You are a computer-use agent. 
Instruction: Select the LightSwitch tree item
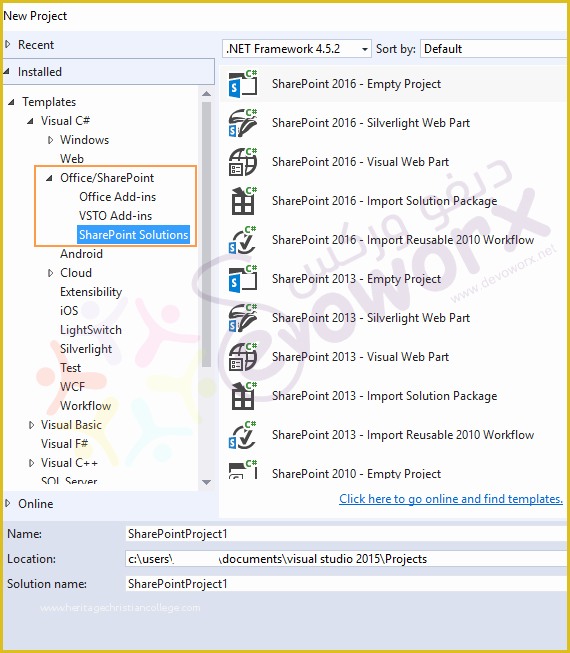point(91,330)
